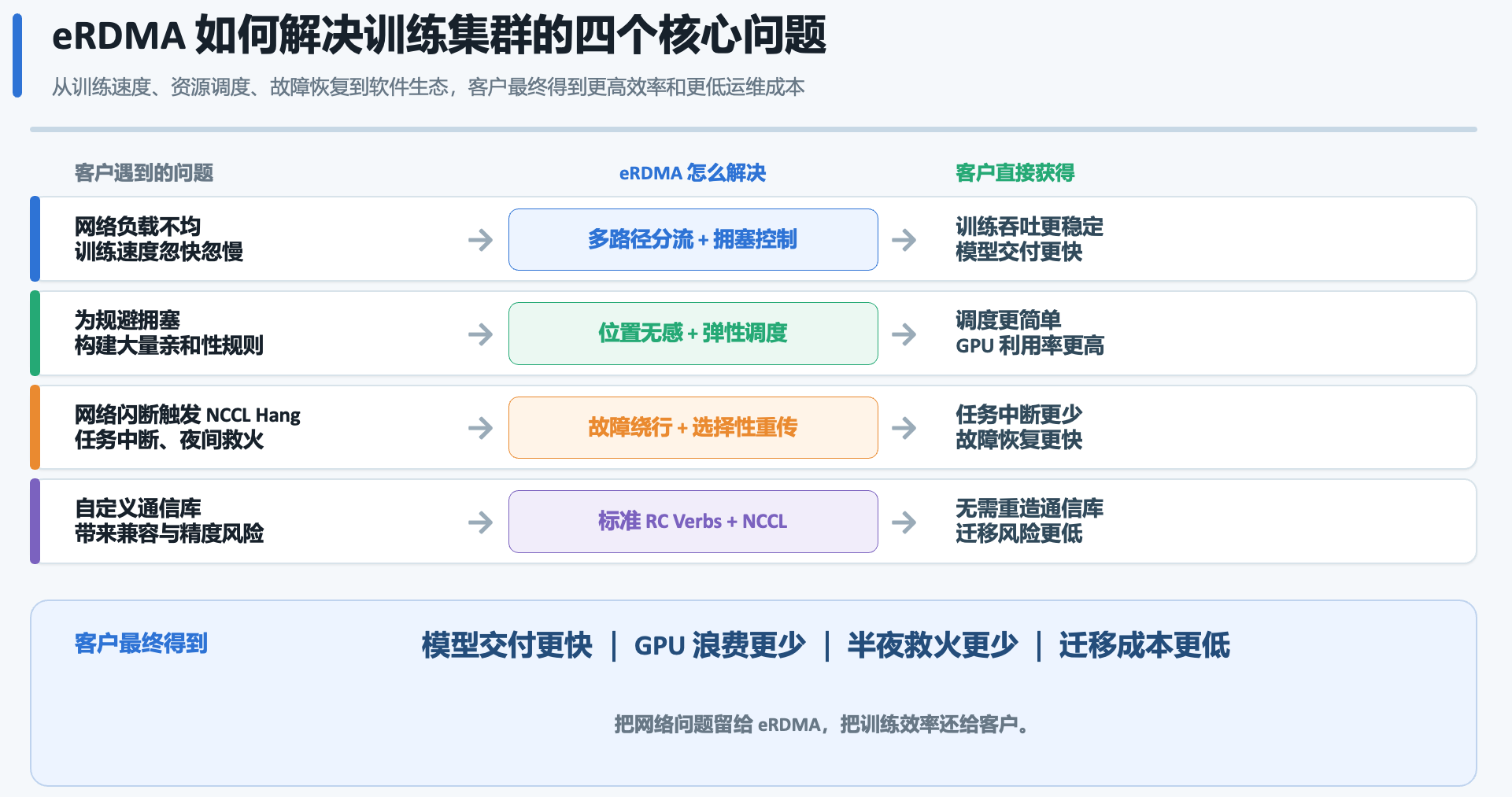Select the problem text '自定义通信库'
Screen dimensions: 1512x797
pos(138,508)
